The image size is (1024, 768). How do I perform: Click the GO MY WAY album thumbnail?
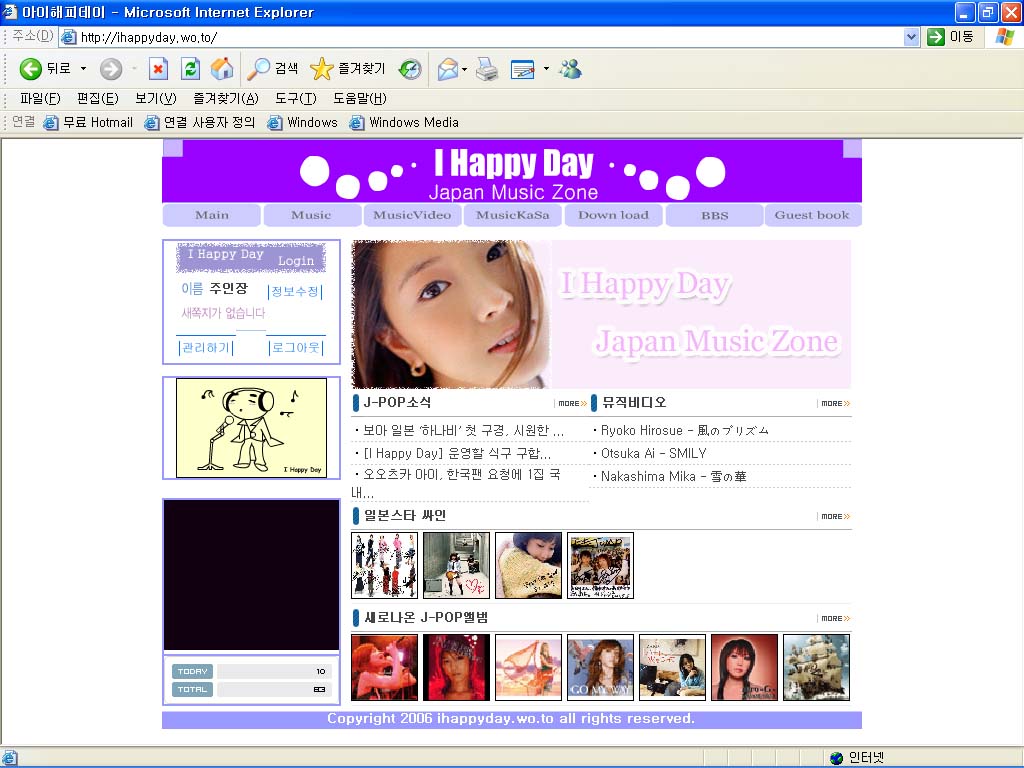[x=600, y=667]
